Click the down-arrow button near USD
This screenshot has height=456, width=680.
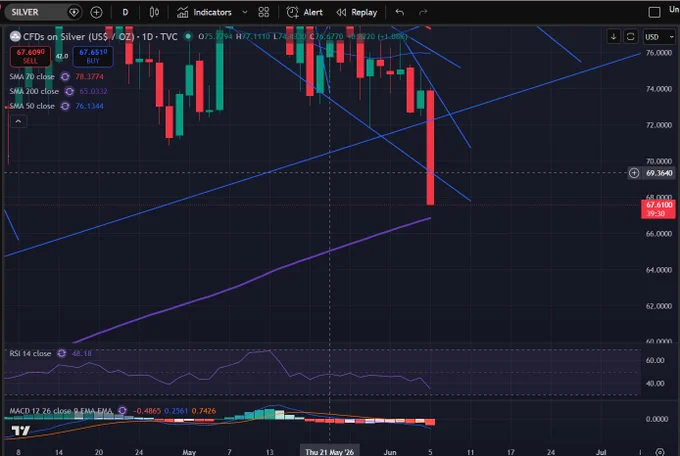coord(613,37)
